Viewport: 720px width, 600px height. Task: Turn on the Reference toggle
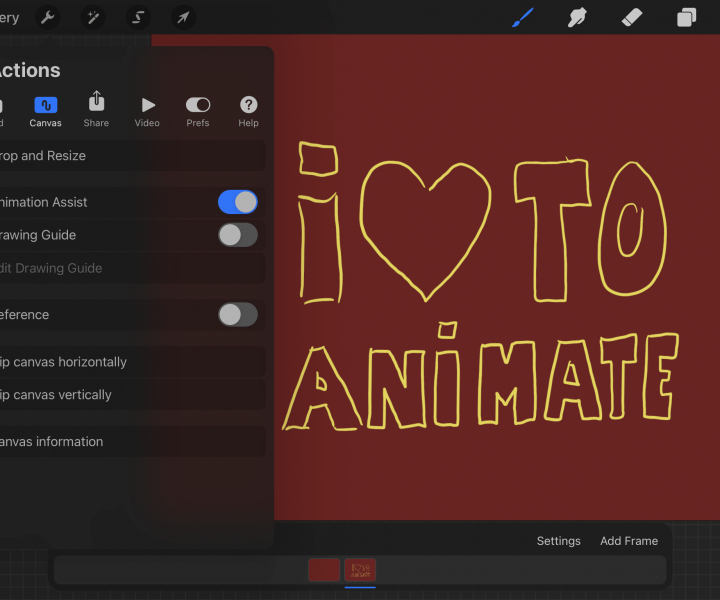click(x=238, y=315)
